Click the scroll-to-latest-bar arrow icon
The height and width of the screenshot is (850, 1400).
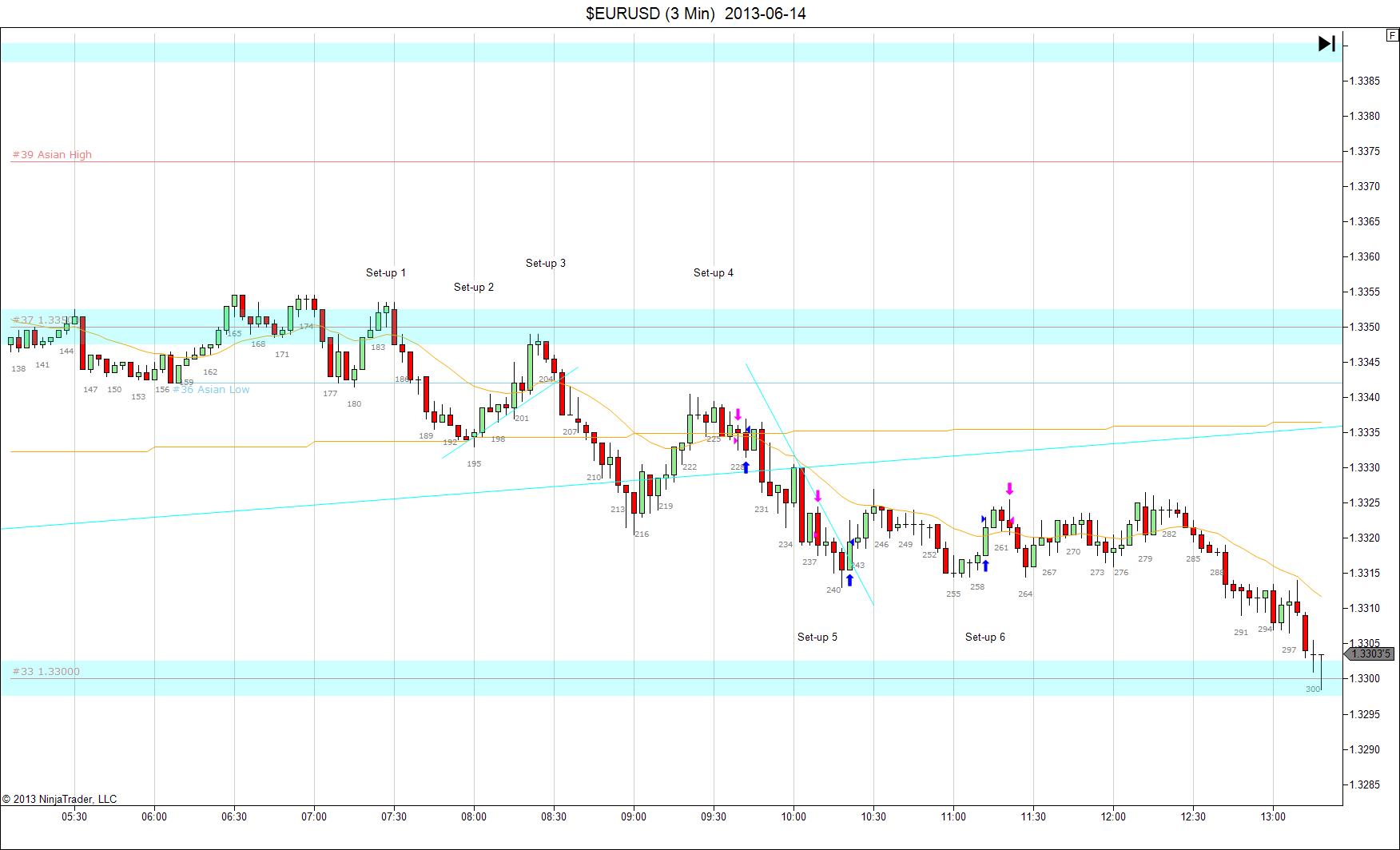pos(1326,43)
